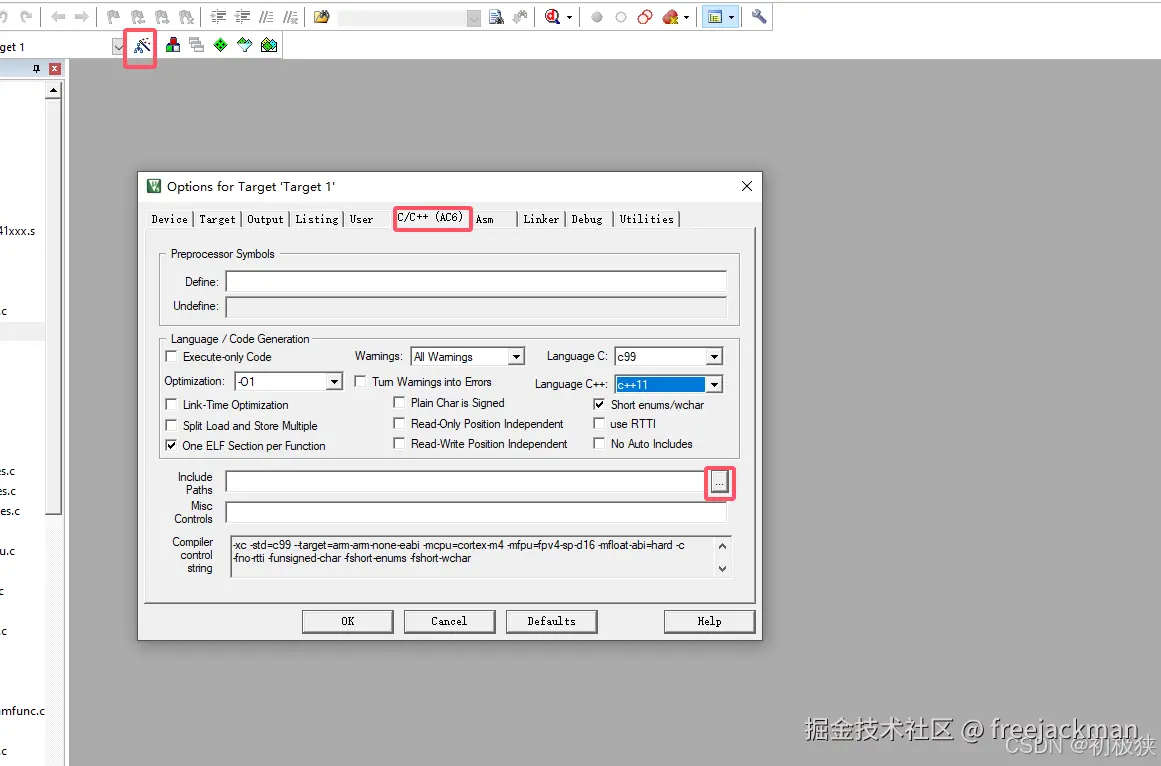Image resolution: width=1161 pixels, height=766 pixels.
Task: Open the Language C dropdown
Action: click(714, 357)
